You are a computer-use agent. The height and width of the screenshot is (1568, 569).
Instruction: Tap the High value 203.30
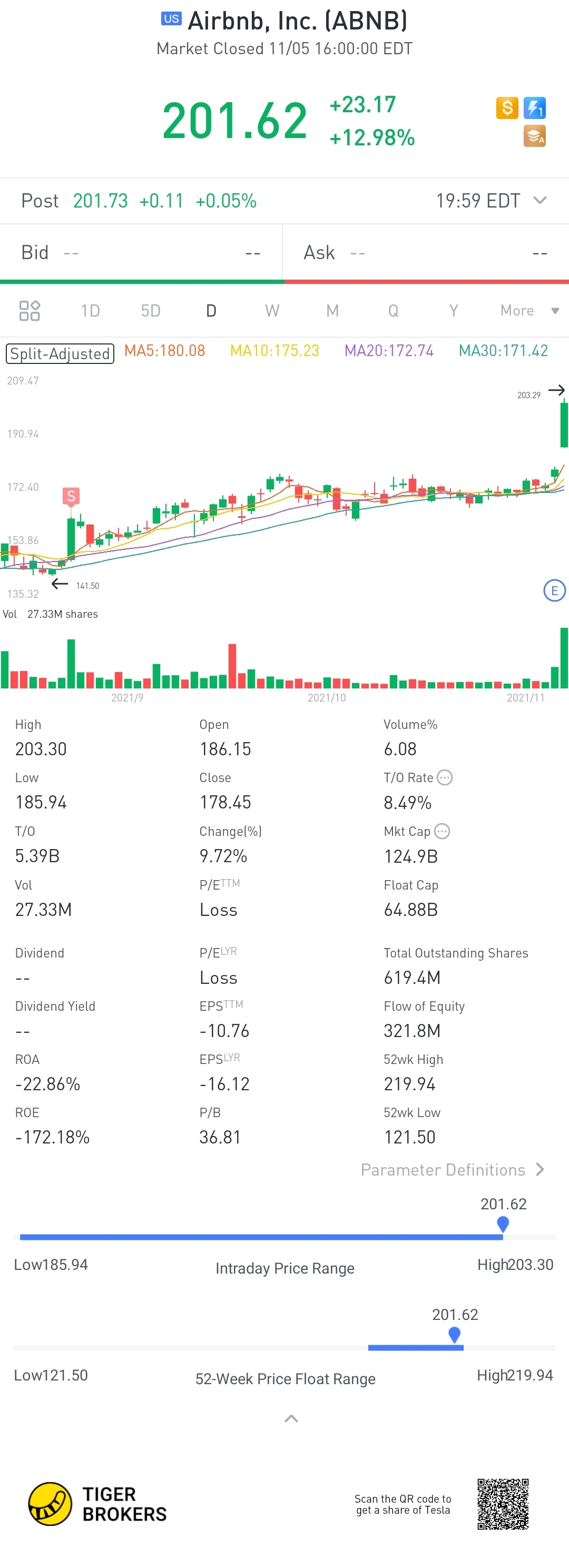41,748
